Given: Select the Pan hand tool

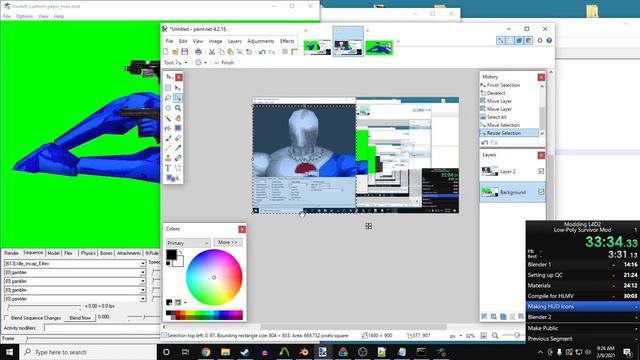Looking at the screenshot, I should 178,118.
